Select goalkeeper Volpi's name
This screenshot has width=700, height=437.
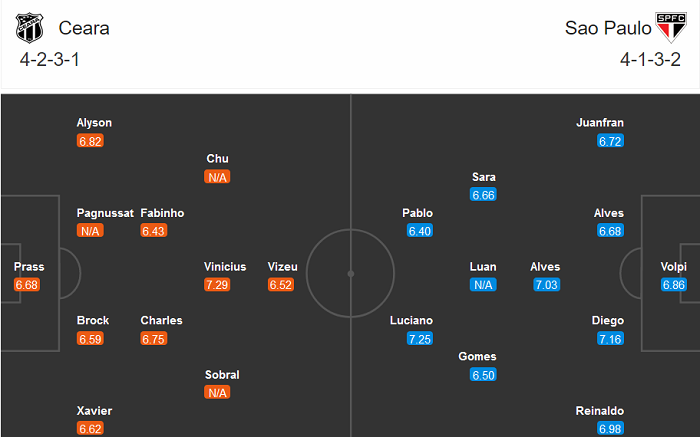pos(674,267)
